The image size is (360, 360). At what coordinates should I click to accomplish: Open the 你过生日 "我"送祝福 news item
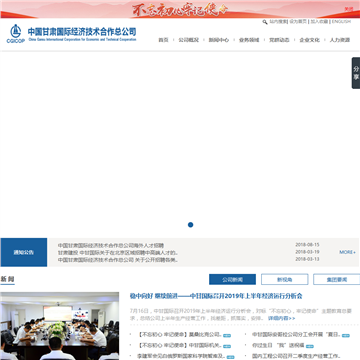tap(278, 345)
